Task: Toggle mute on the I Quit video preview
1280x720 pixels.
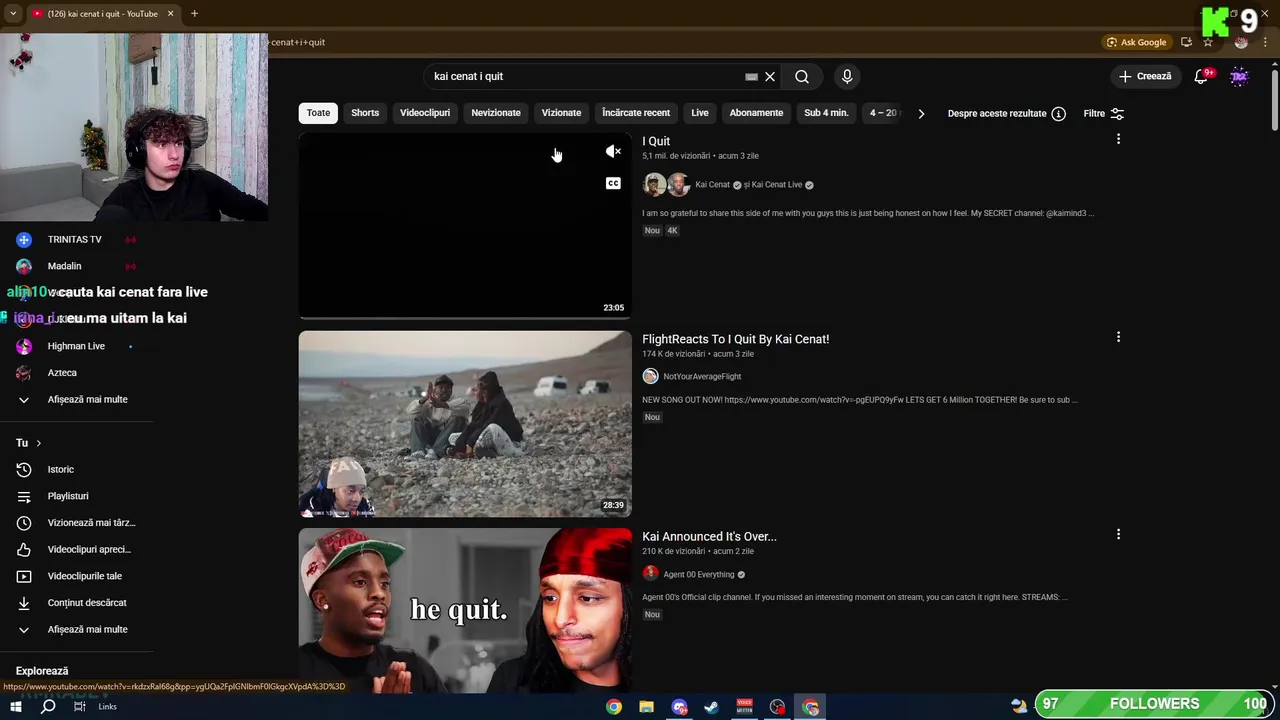Action: coord(613,151)
